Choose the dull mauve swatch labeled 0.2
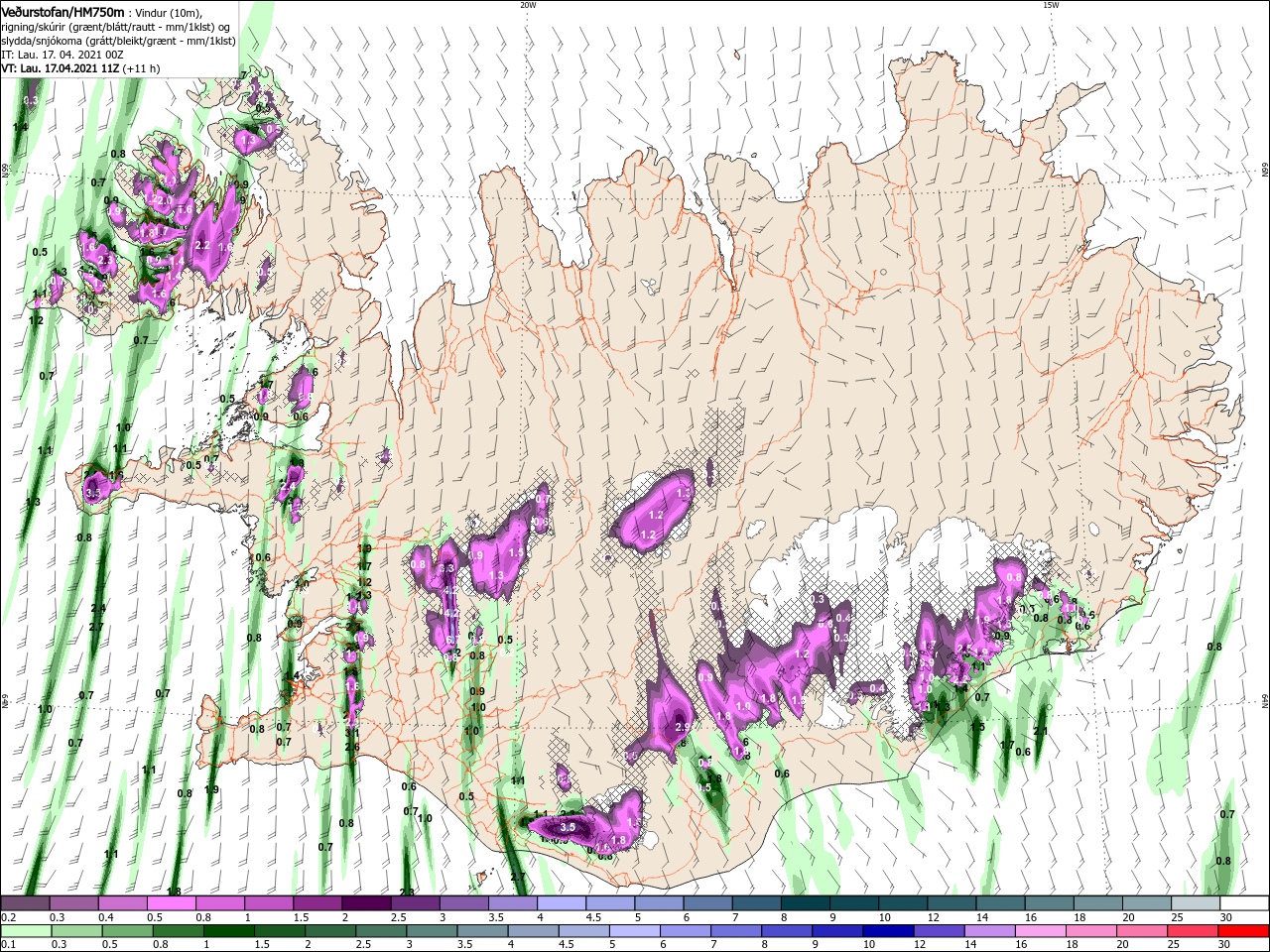1270x952 pixels. pyautogui.click(x=25, y=903)
